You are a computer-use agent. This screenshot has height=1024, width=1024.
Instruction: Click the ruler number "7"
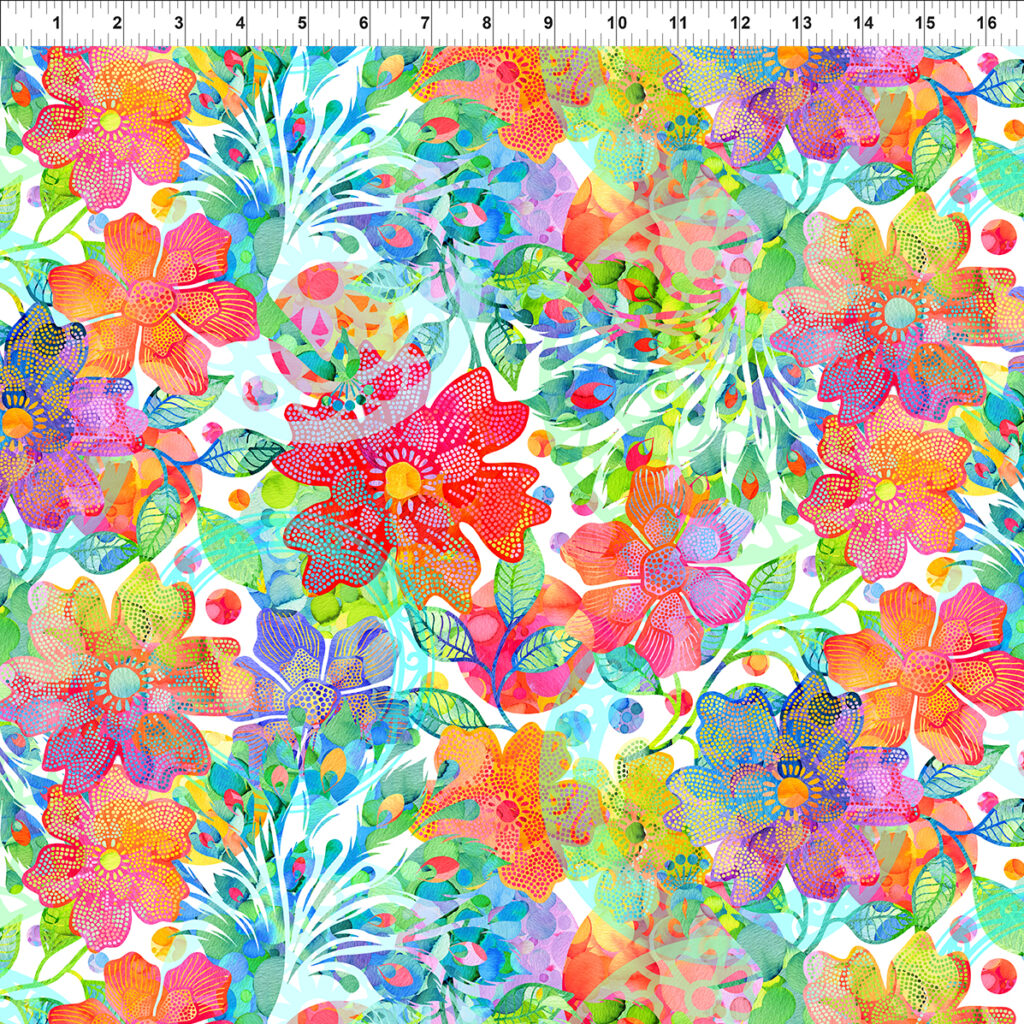(x=425, y=23)
